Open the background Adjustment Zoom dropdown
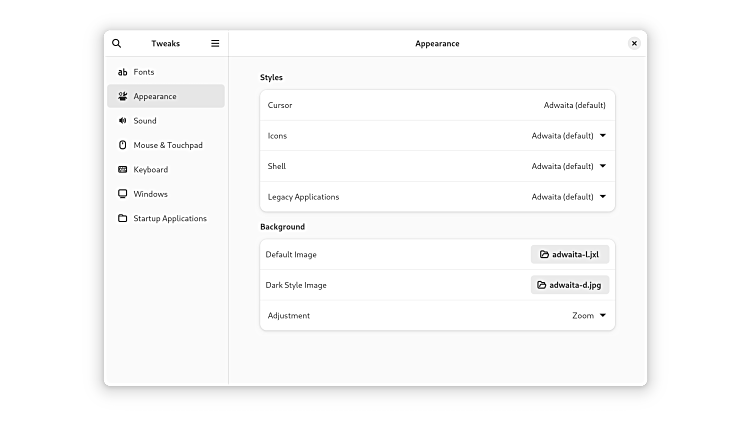This screenshot has height=423, width=752. pos(589,316)
